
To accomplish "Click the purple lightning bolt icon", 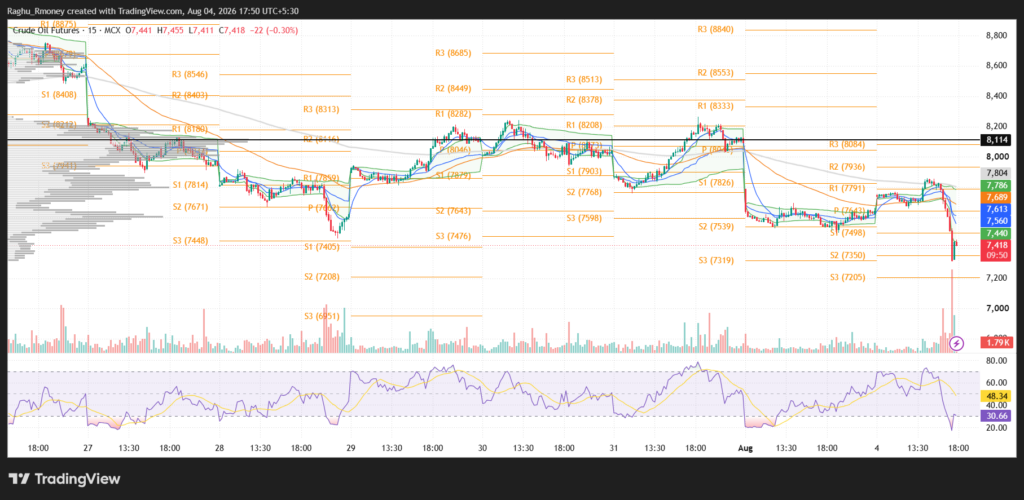I will [x=957, y=342].
